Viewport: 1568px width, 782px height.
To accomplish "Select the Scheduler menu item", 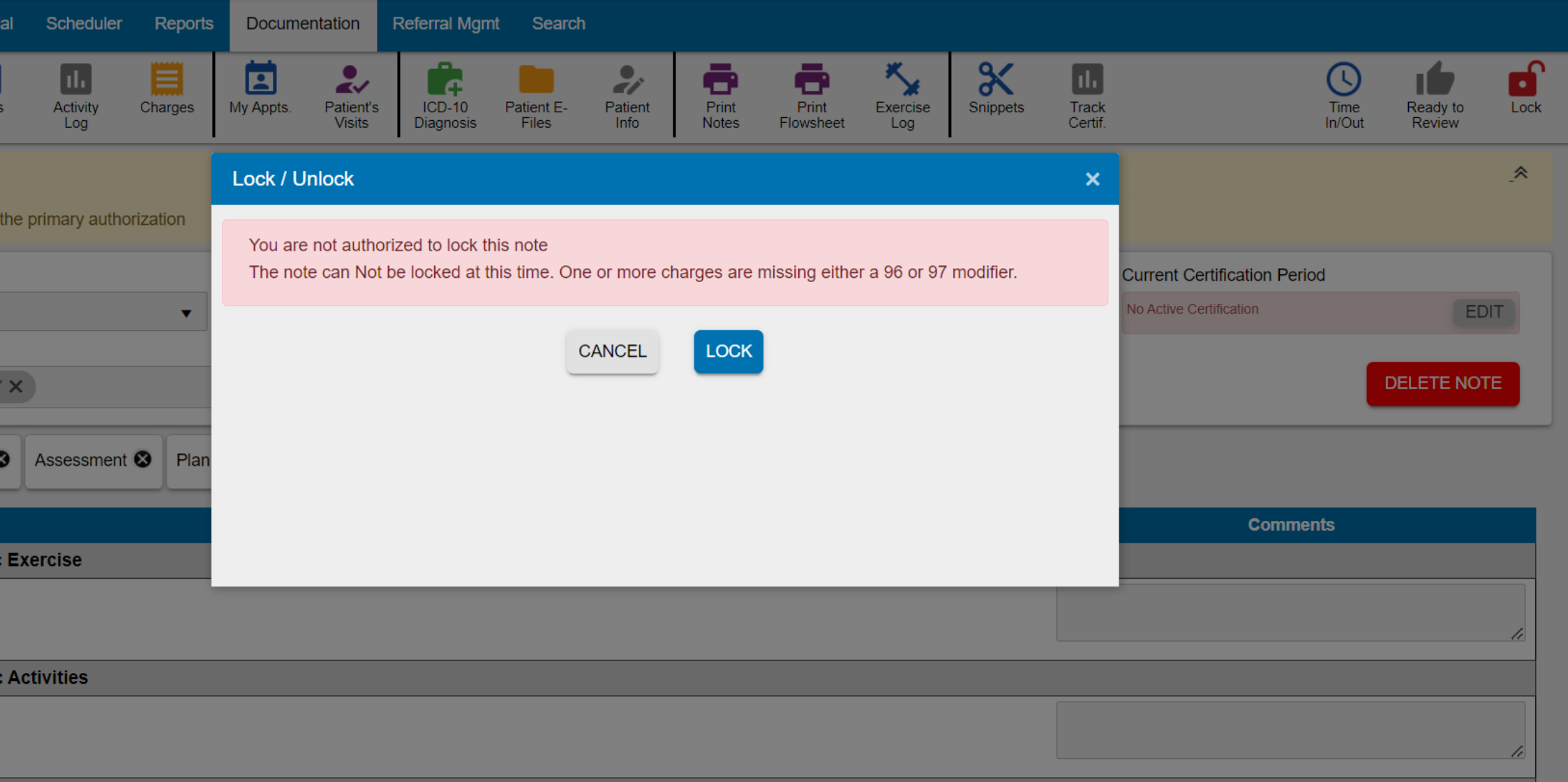I will pyautogui.click(x=84, y=23).
